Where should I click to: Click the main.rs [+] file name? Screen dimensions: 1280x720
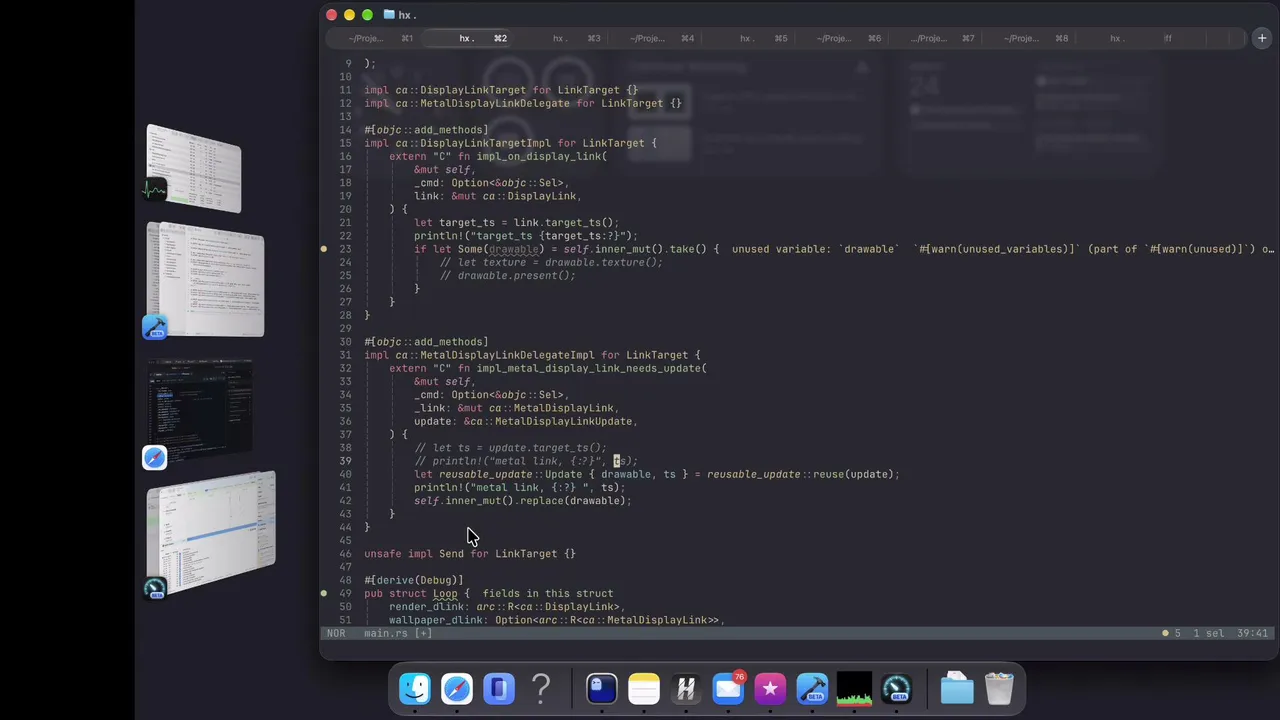[x=398, y=633]
